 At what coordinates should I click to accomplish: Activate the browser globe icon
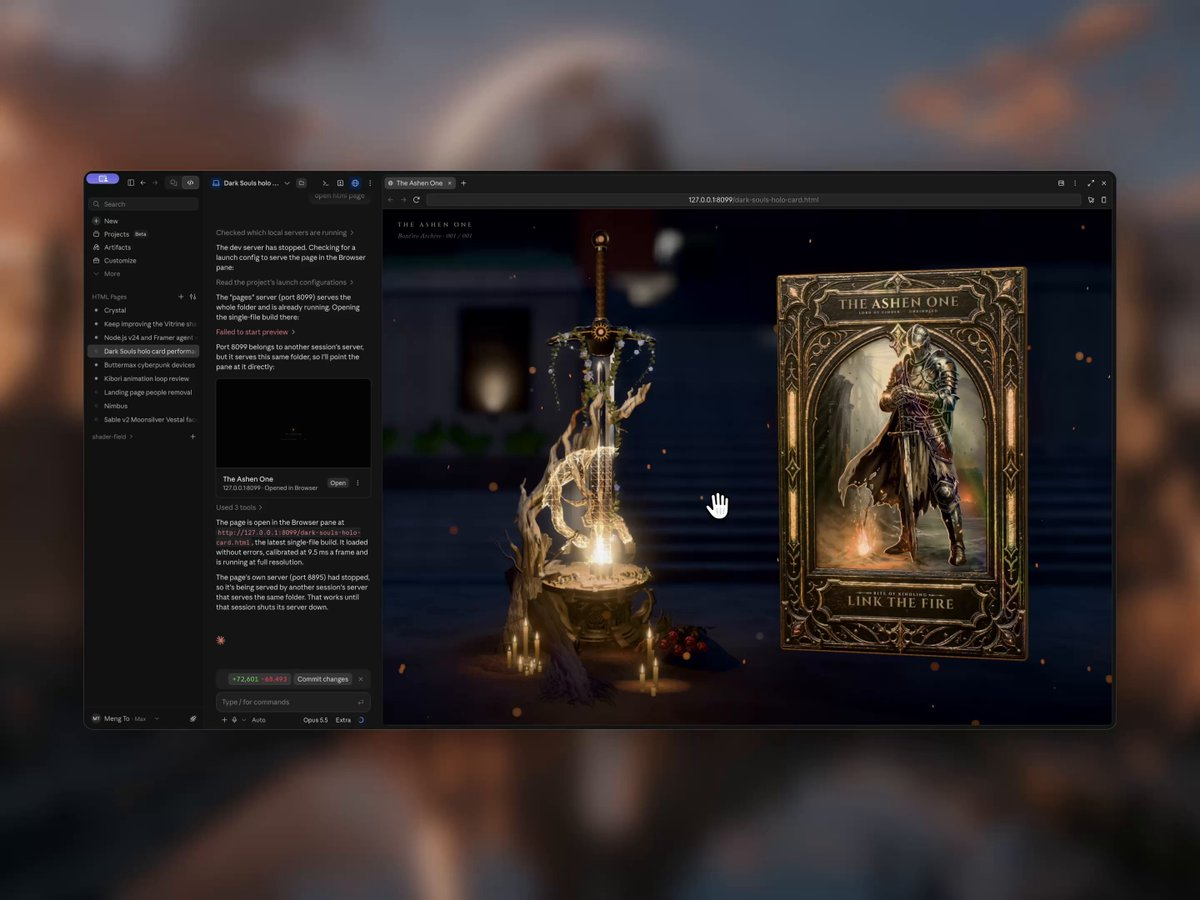click(x=355, y=183)
